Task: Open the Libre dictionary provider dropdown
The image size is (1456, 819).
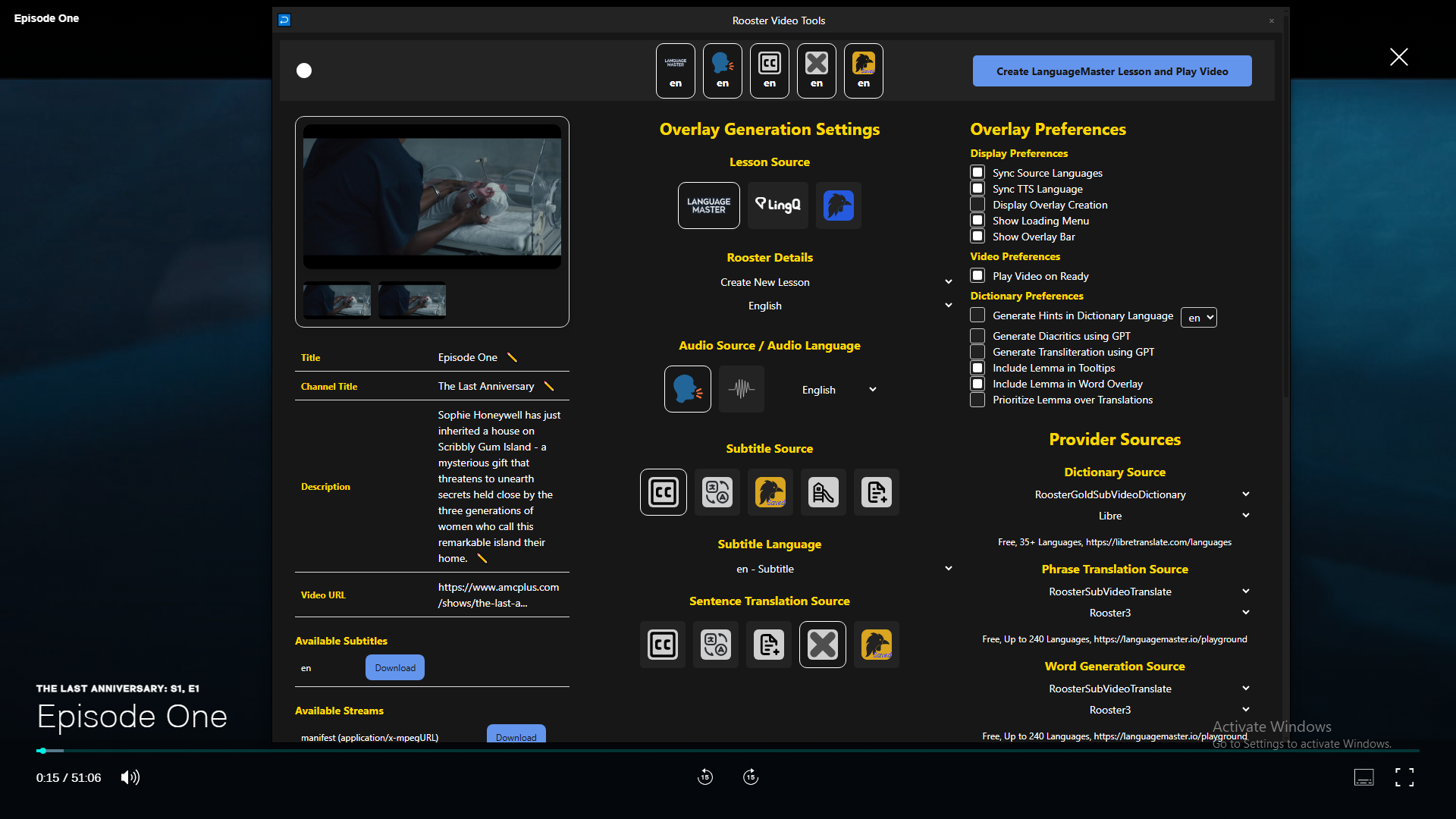Action: pos(1115,516)
